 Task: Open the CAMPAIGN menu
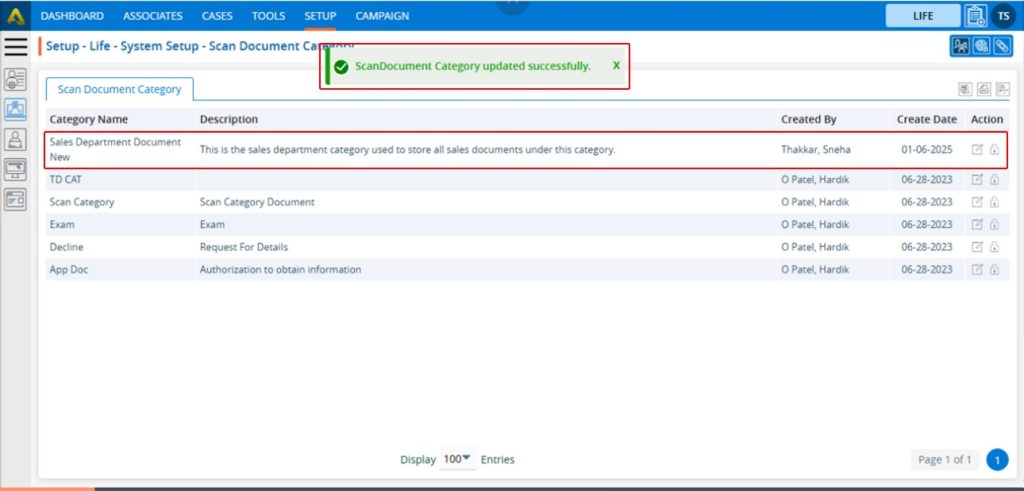coord(382,16)
